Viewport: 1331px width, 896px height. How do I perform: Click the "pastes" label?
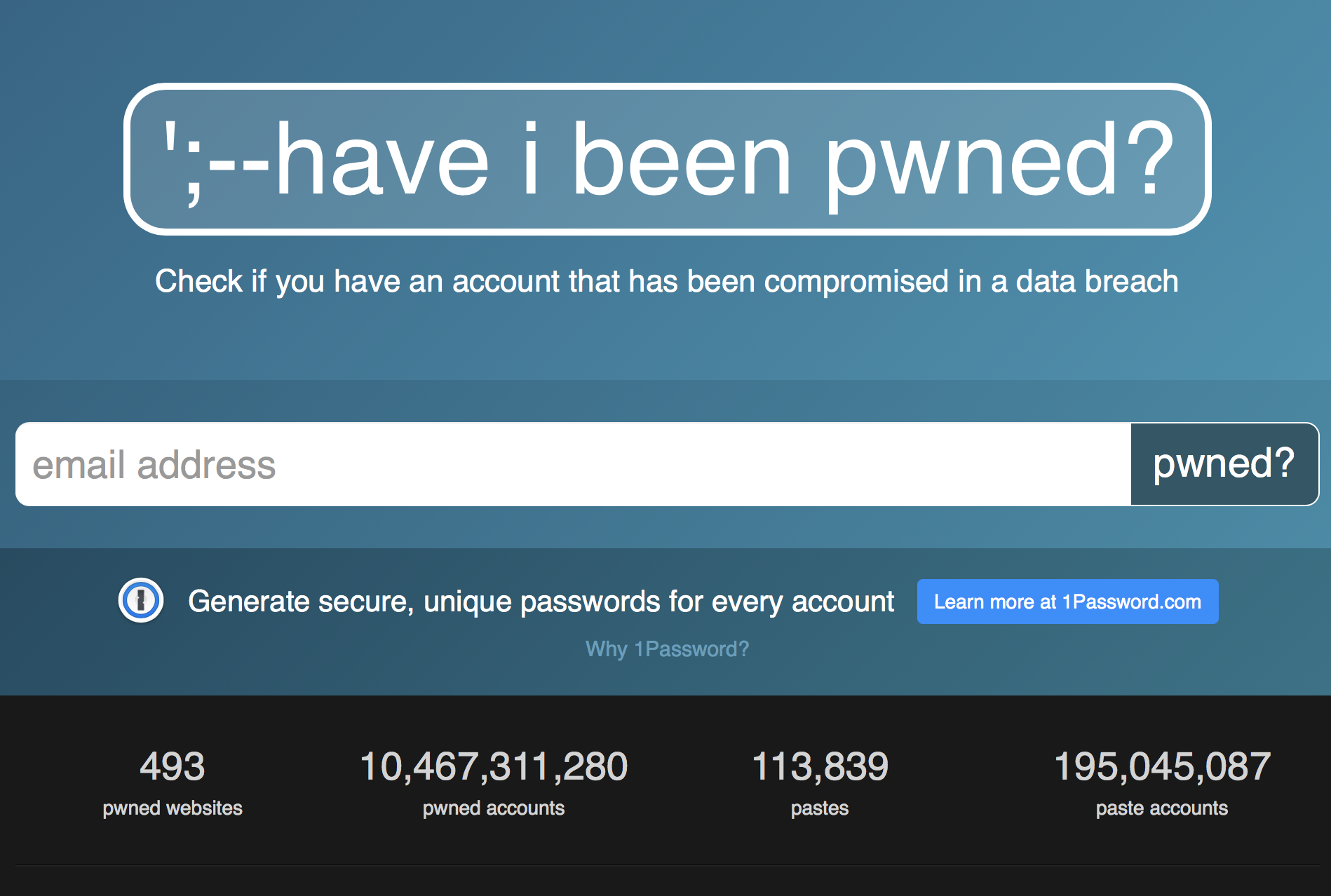tap(820, 808)
